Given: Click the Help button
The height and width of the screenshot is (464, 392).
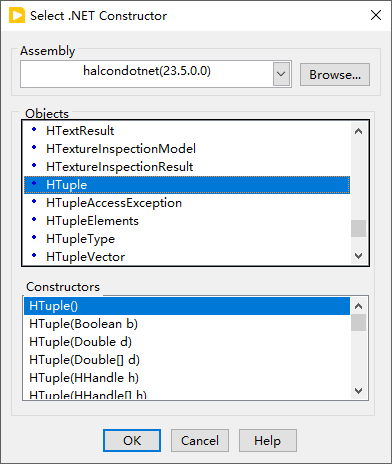Looking at the screenshot, I should [268, 441].
